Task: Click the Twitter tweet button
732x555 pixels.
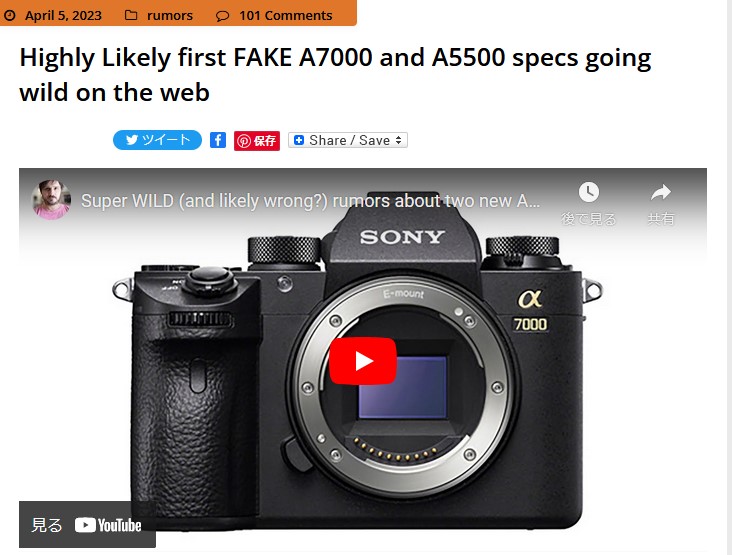Action: click(157, 140)
